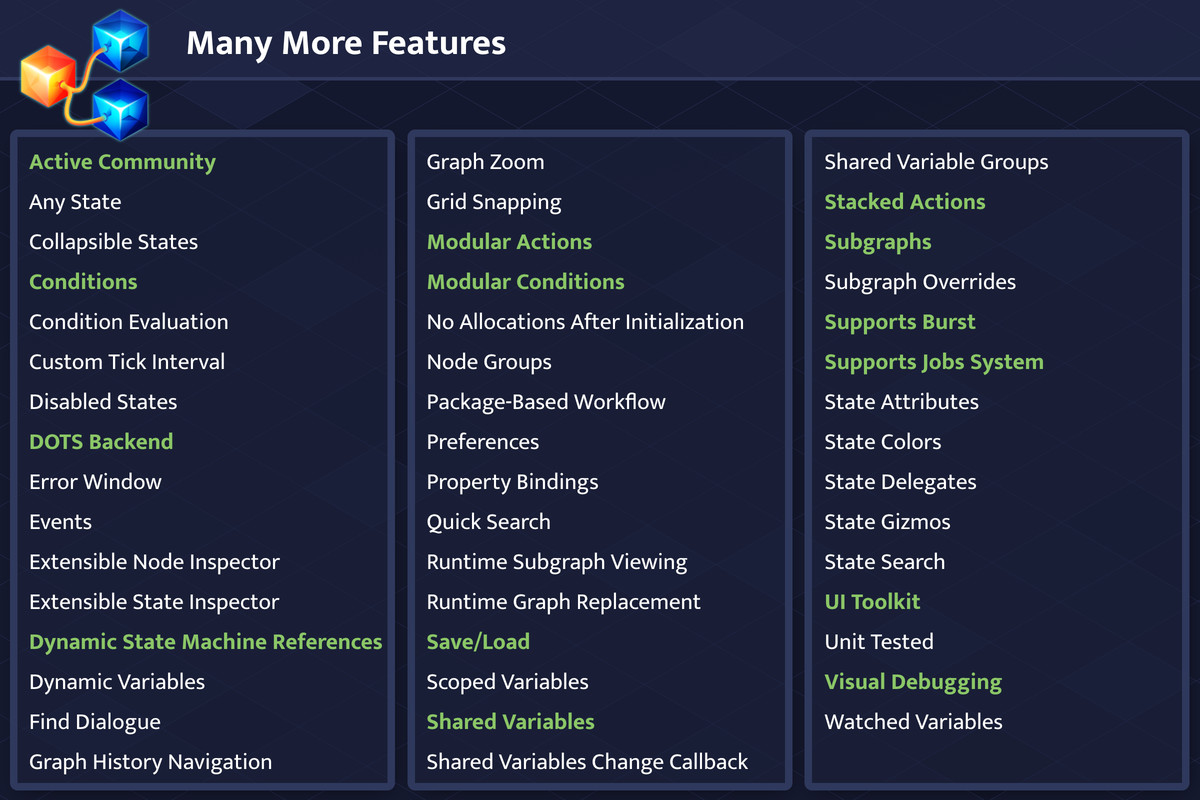Viewport: 1200px width, 800px height.
Task: Click the Graph History Navigation entry
Action: click(150, 763)
